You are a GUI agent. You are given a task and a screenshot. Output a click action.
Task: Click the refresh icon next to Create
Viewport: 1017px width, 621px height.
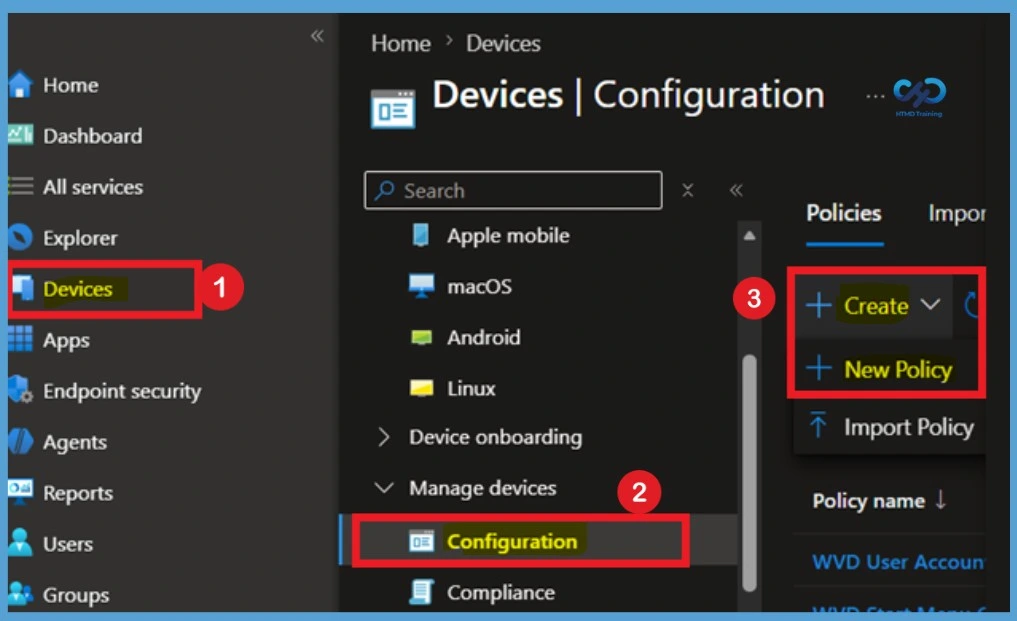[970, 304]
